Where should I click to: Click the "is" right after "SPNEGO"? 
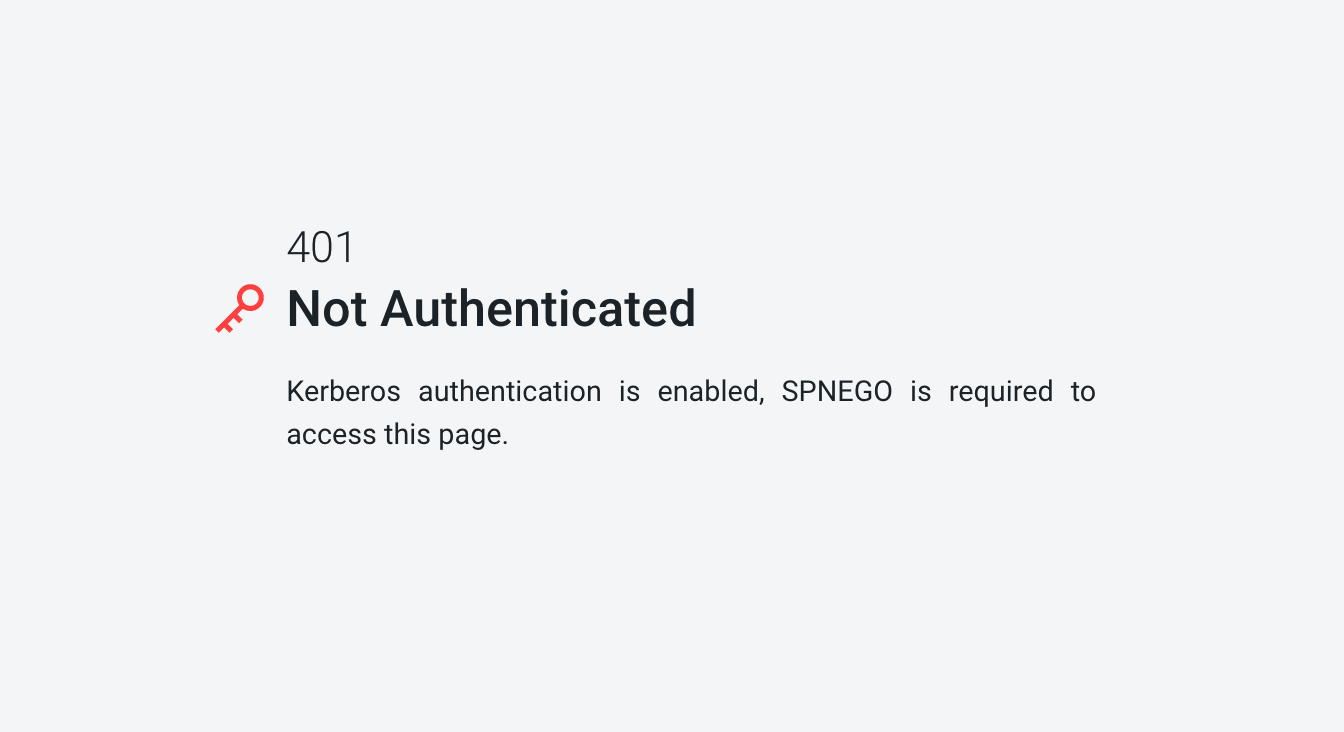coord(920,391)
